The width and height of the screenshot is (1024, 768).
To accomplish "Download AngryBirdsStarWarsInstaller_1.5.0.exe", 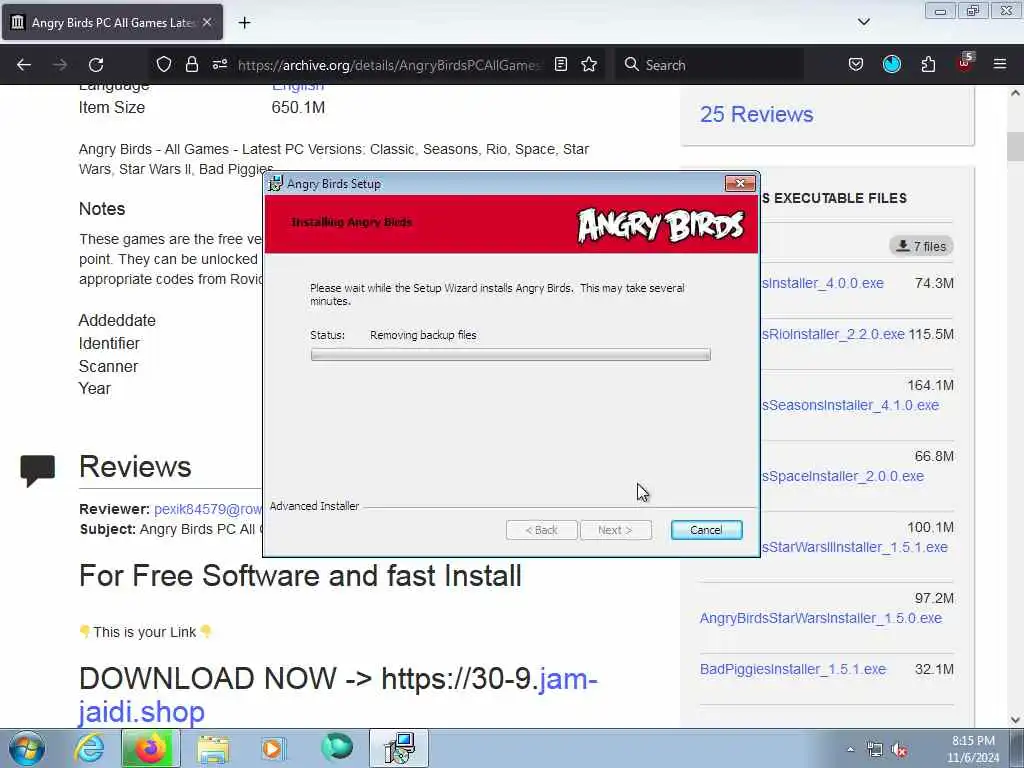I will coord(821,618).
